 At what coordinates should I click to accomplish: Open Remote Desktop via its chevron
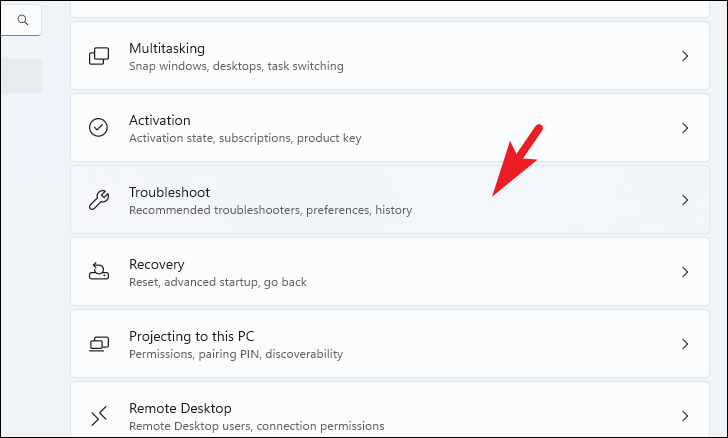685,416
